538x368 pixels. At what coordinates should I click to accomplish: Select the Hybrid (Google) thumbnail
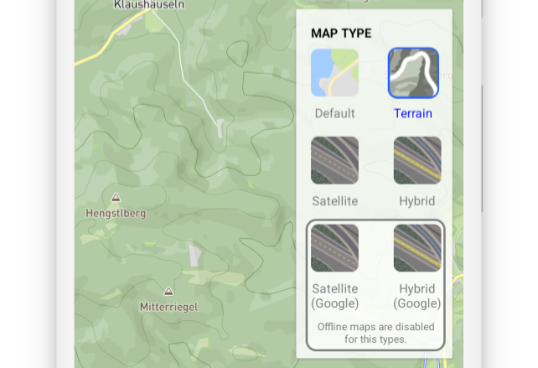[417, 248]
